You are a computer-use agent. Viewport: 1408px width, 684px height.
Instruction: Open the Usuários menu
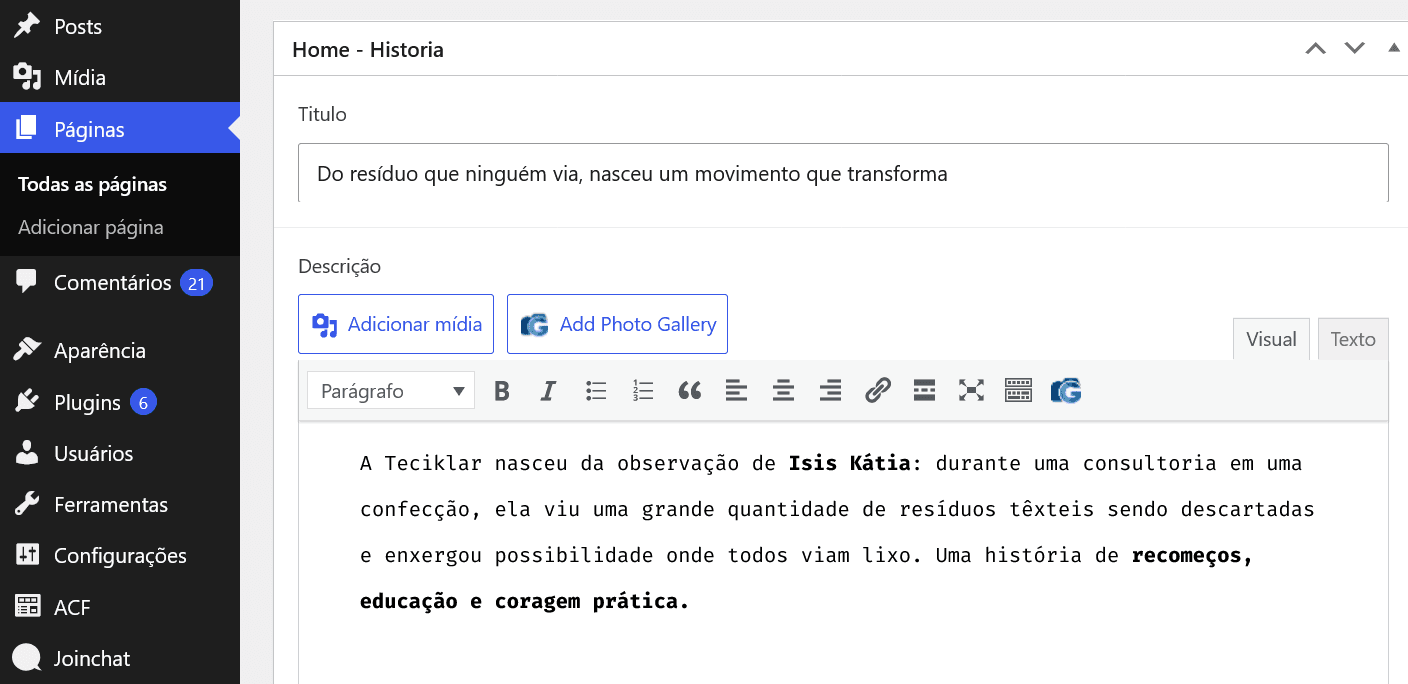tap(120, 454)
